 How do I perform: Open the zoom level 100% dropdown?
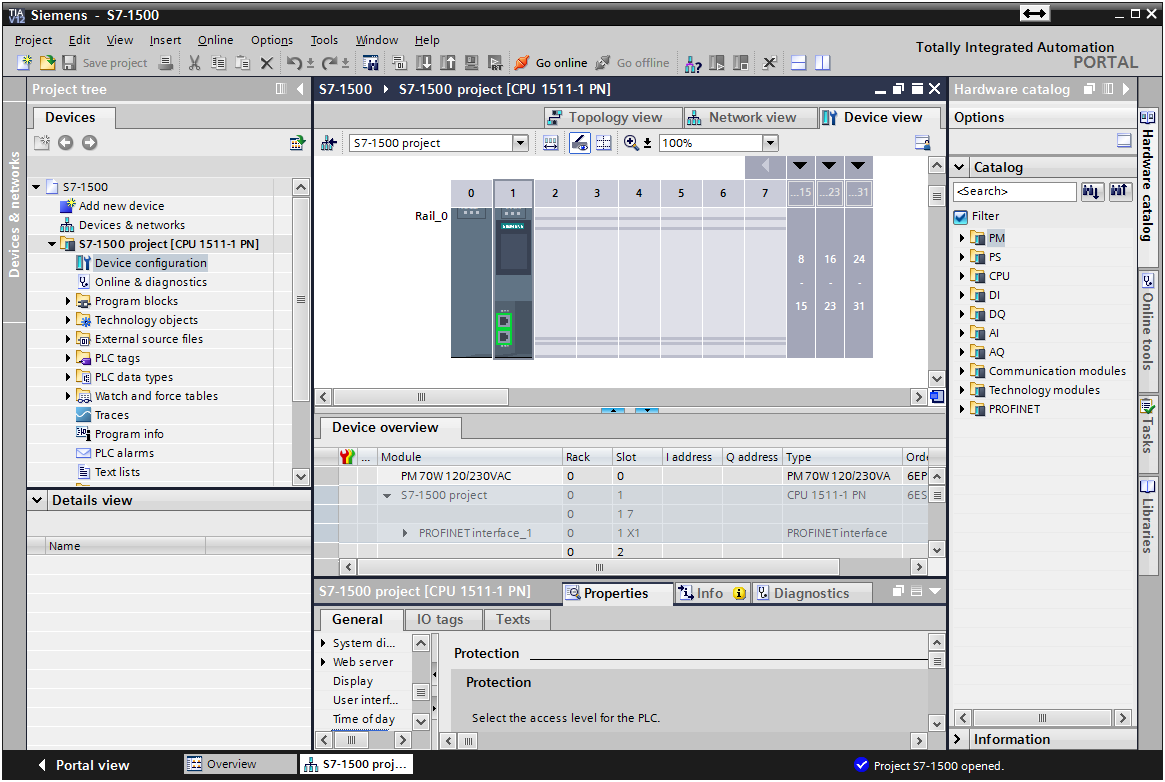click(770, 143)
